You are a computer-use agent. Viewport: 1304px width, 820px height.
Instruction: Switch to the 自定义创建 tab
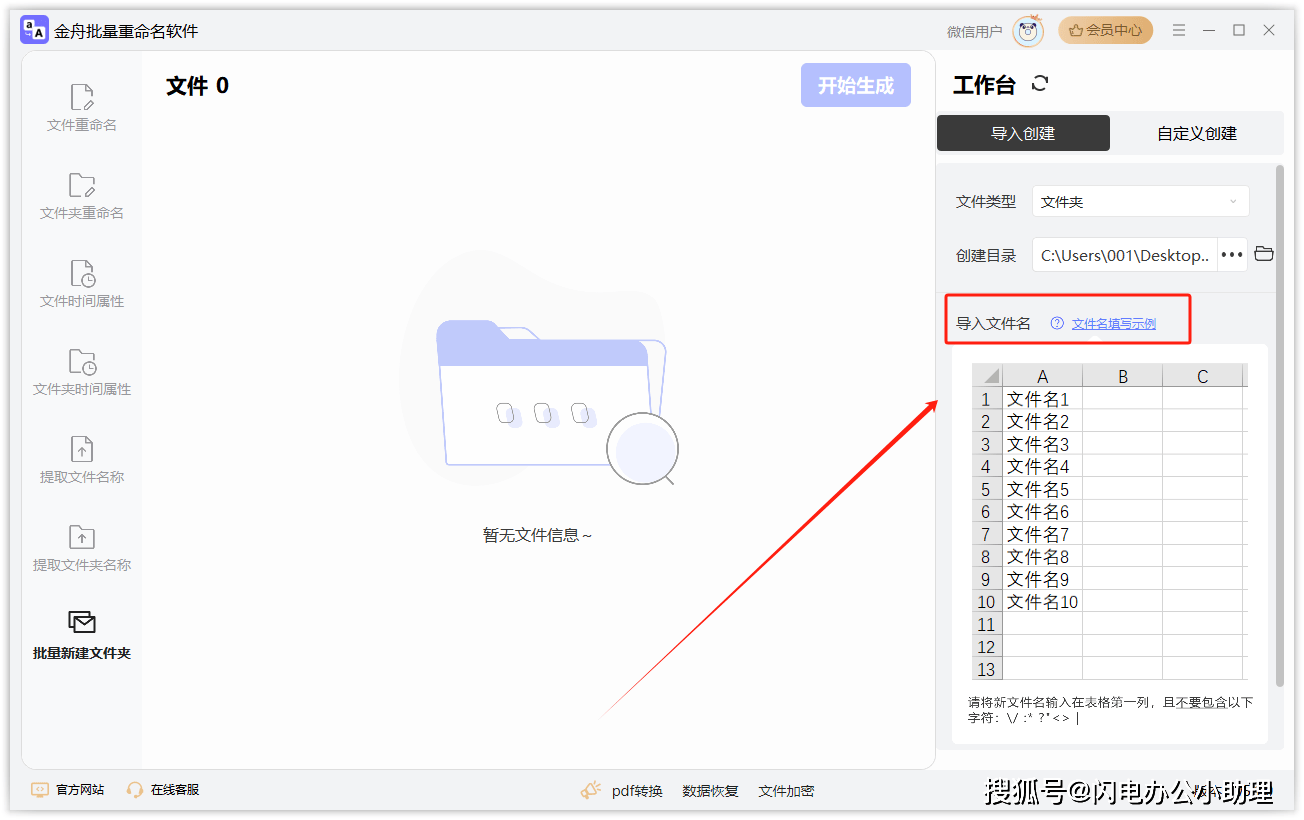click(1197, 133)
